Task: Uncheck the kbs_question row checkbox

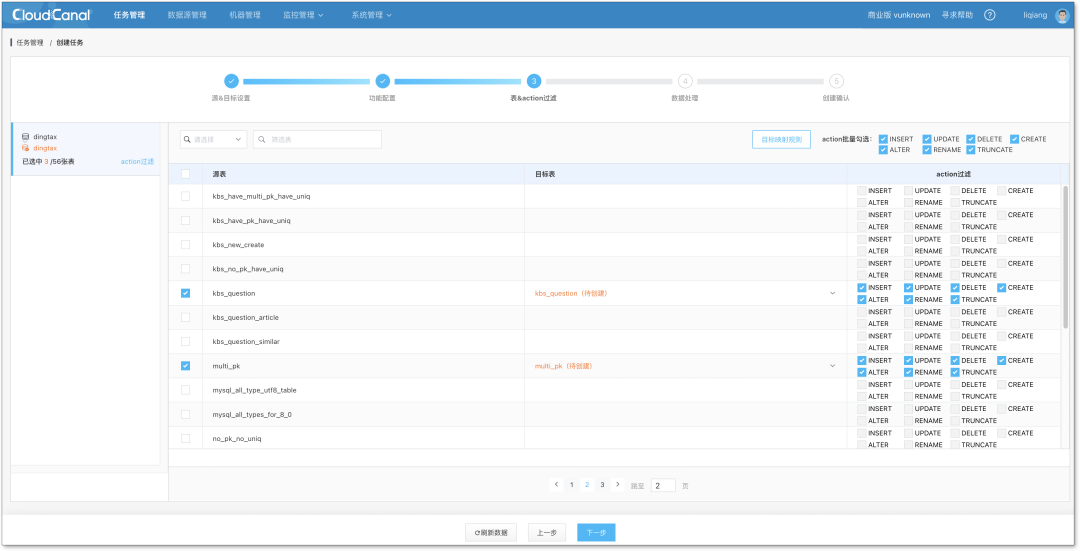Action: click(x=185, y=293)
